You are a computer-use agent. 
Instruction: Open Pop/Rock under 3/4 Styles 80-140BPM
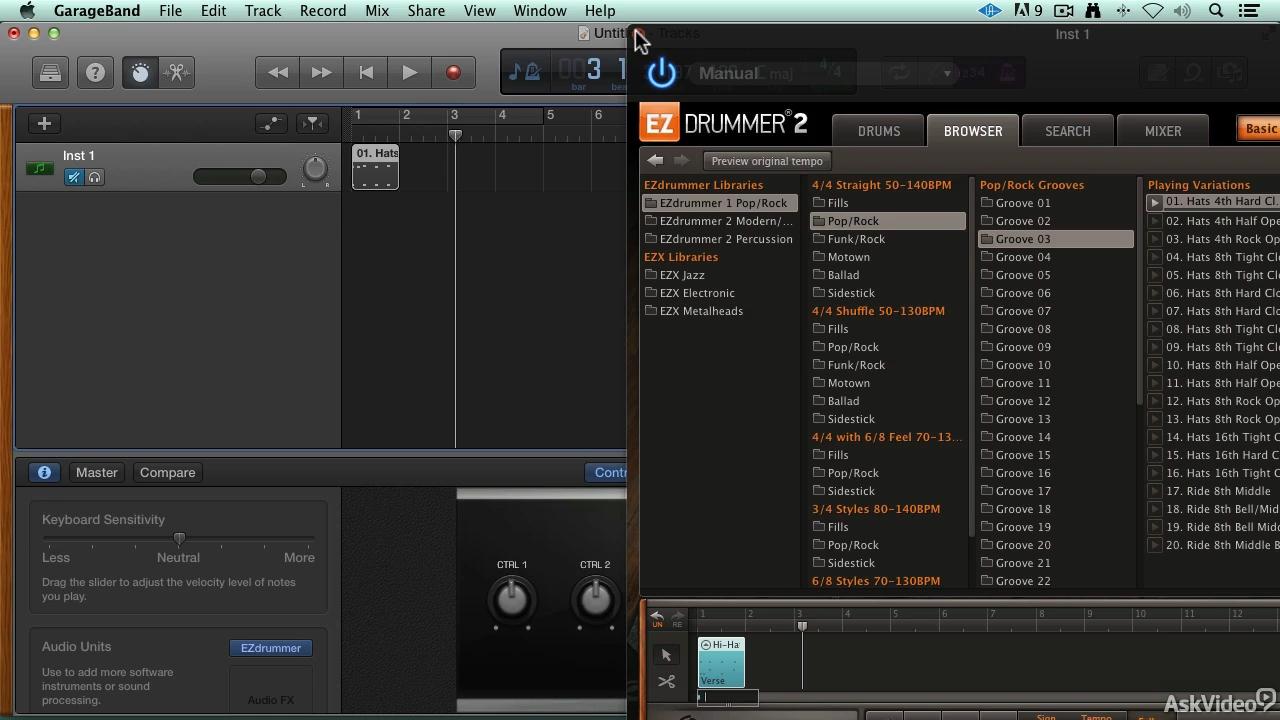845,545
